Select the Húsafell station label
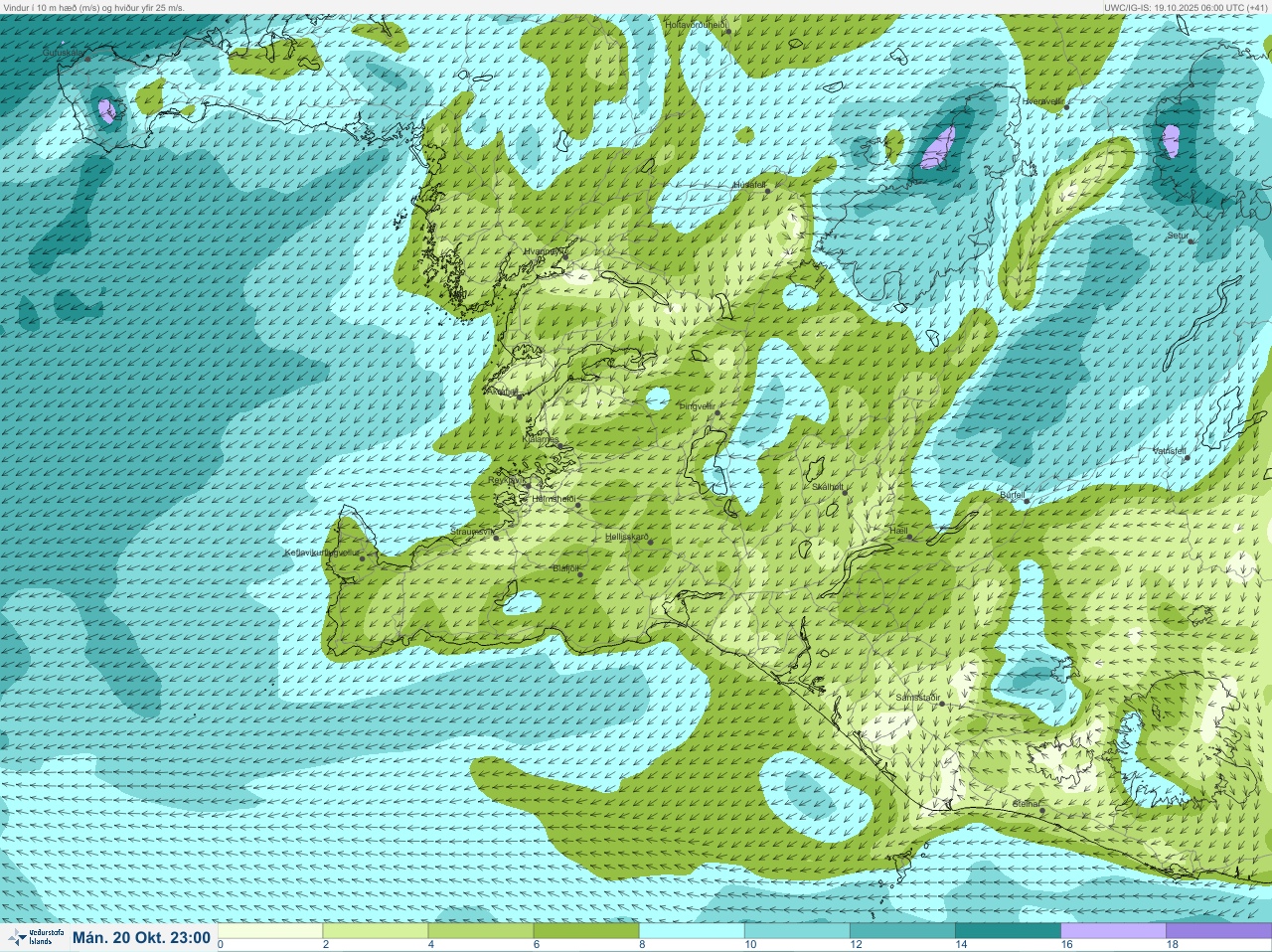This screenshot has height=952, width=1272. [748, 184]
